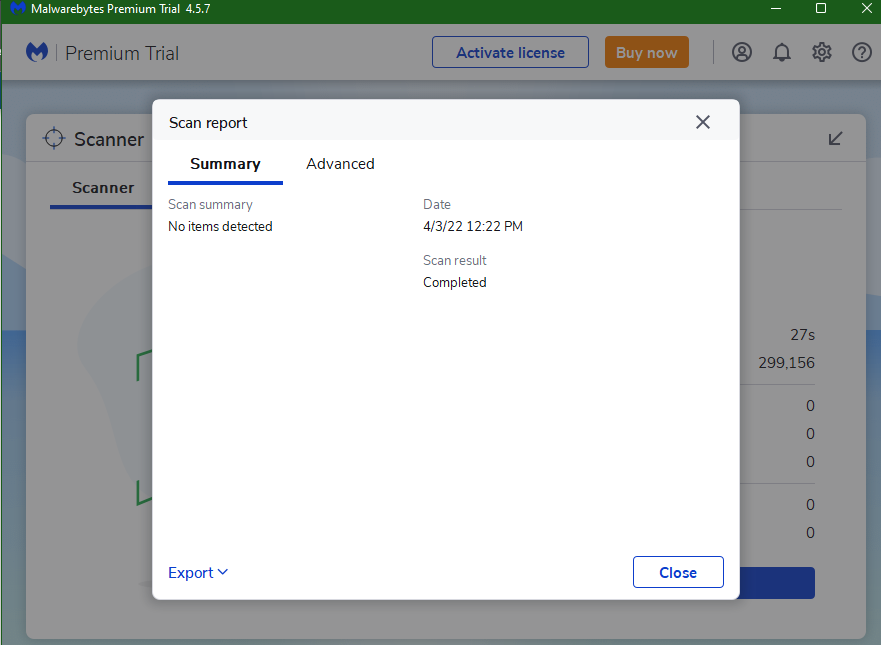The height and width of the screenshot is (645, 881).
Task: Click the 'Completed' scan result text
Action: 455,283
